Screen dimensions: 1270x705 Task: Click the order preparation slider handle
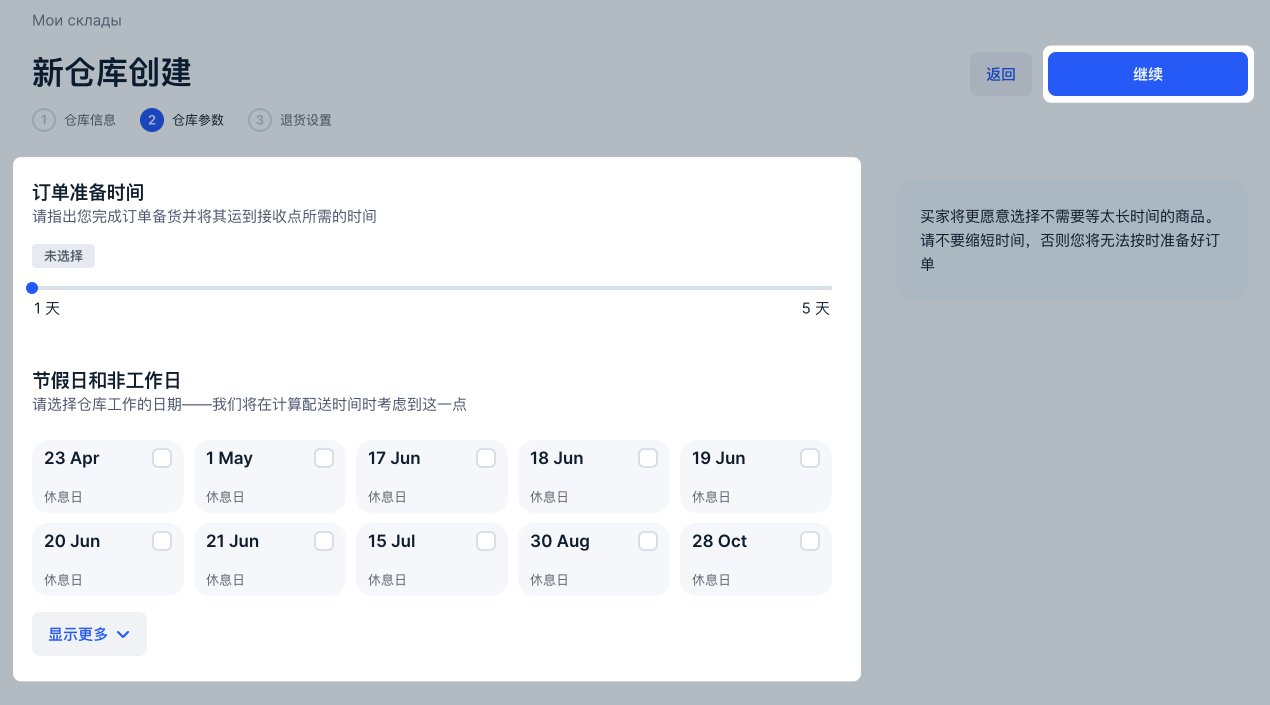tap(32, 288)
